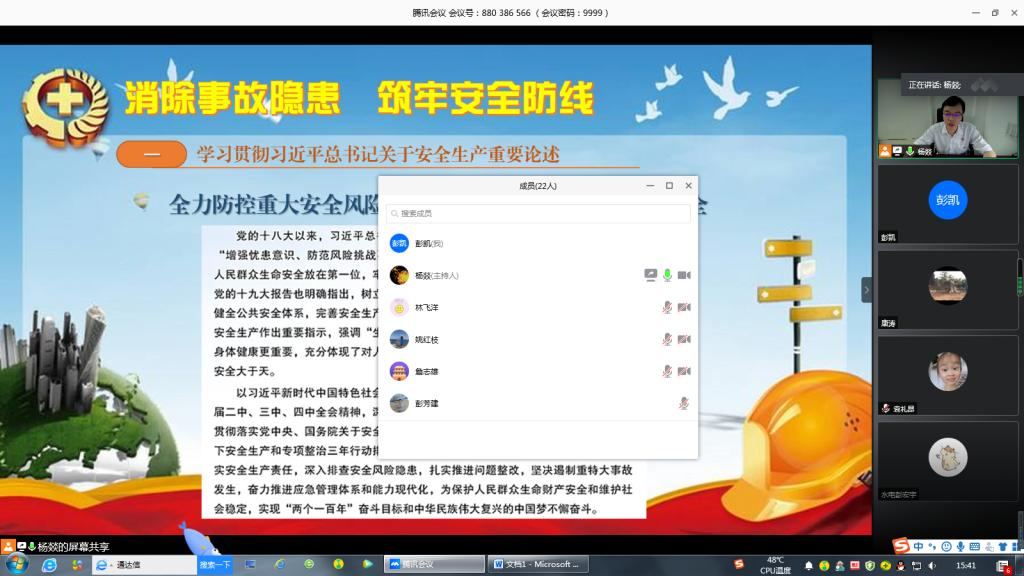1024x576 pixels.
Task: Click 杨燚's camera icon in member list
Action: (684, 275)
